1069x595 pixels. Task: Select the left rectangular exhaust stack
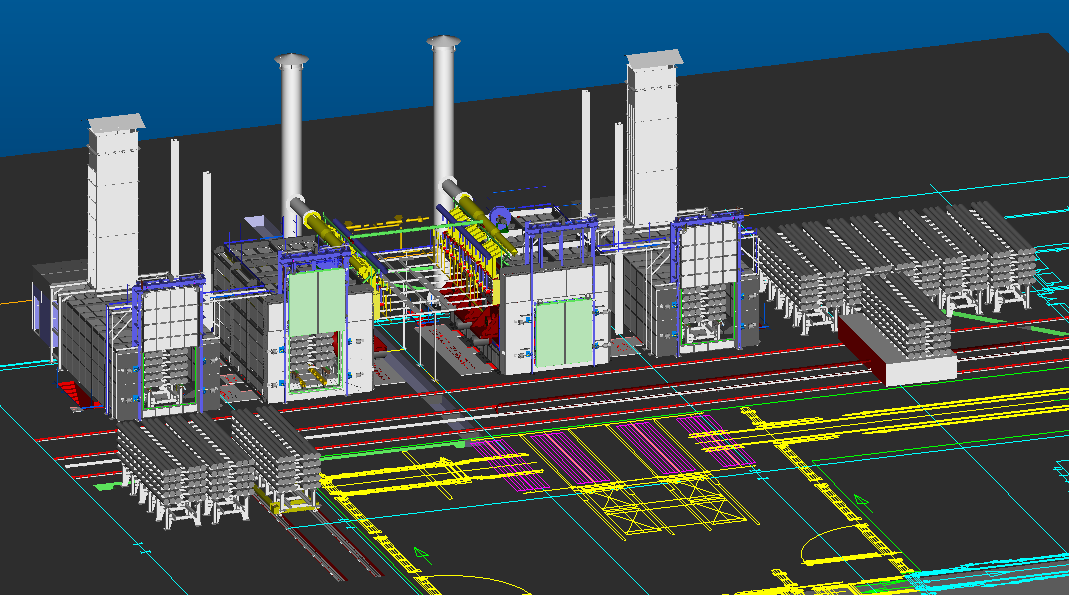coord(114,202)
